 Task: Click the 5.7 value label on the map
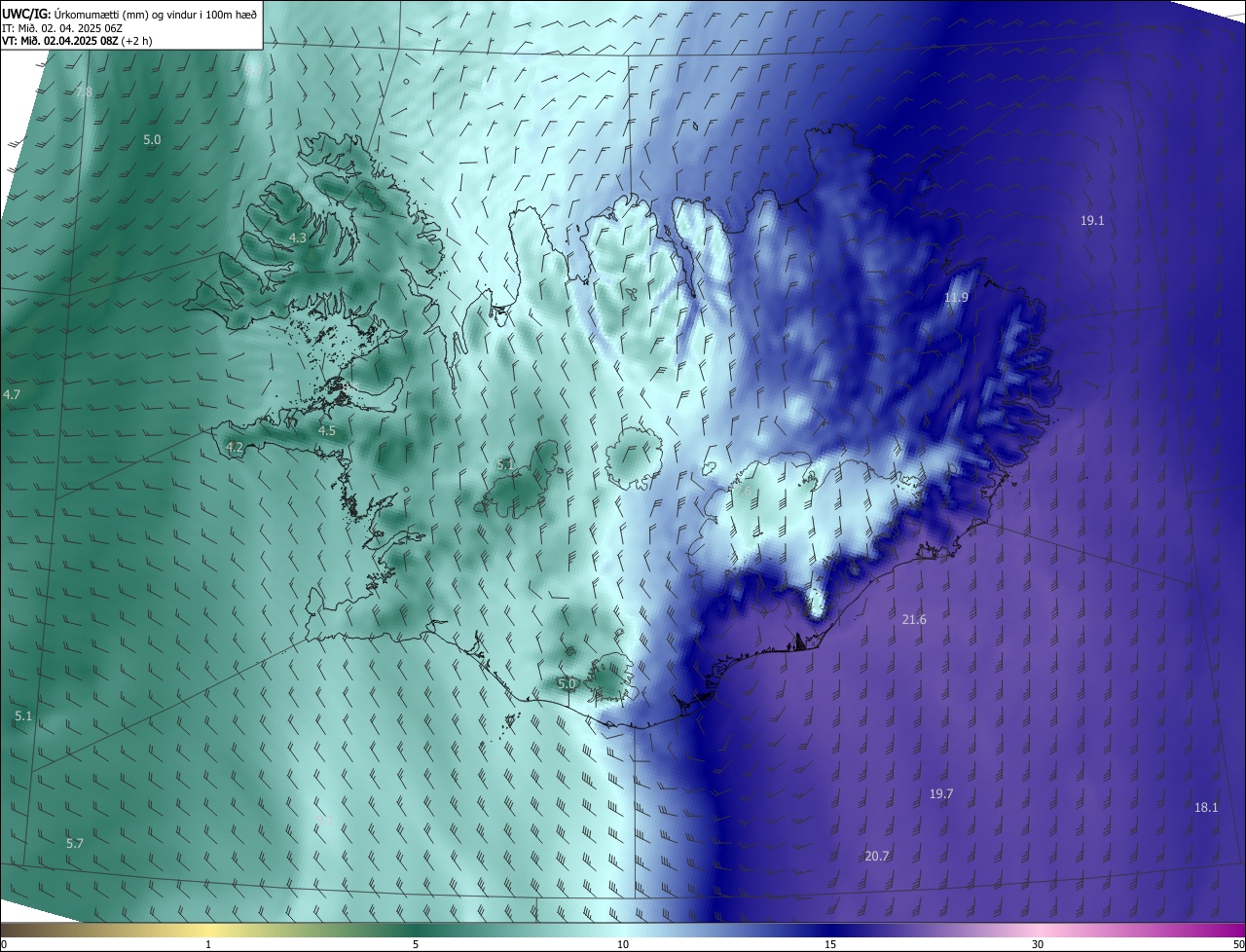(x=75, y=844)
